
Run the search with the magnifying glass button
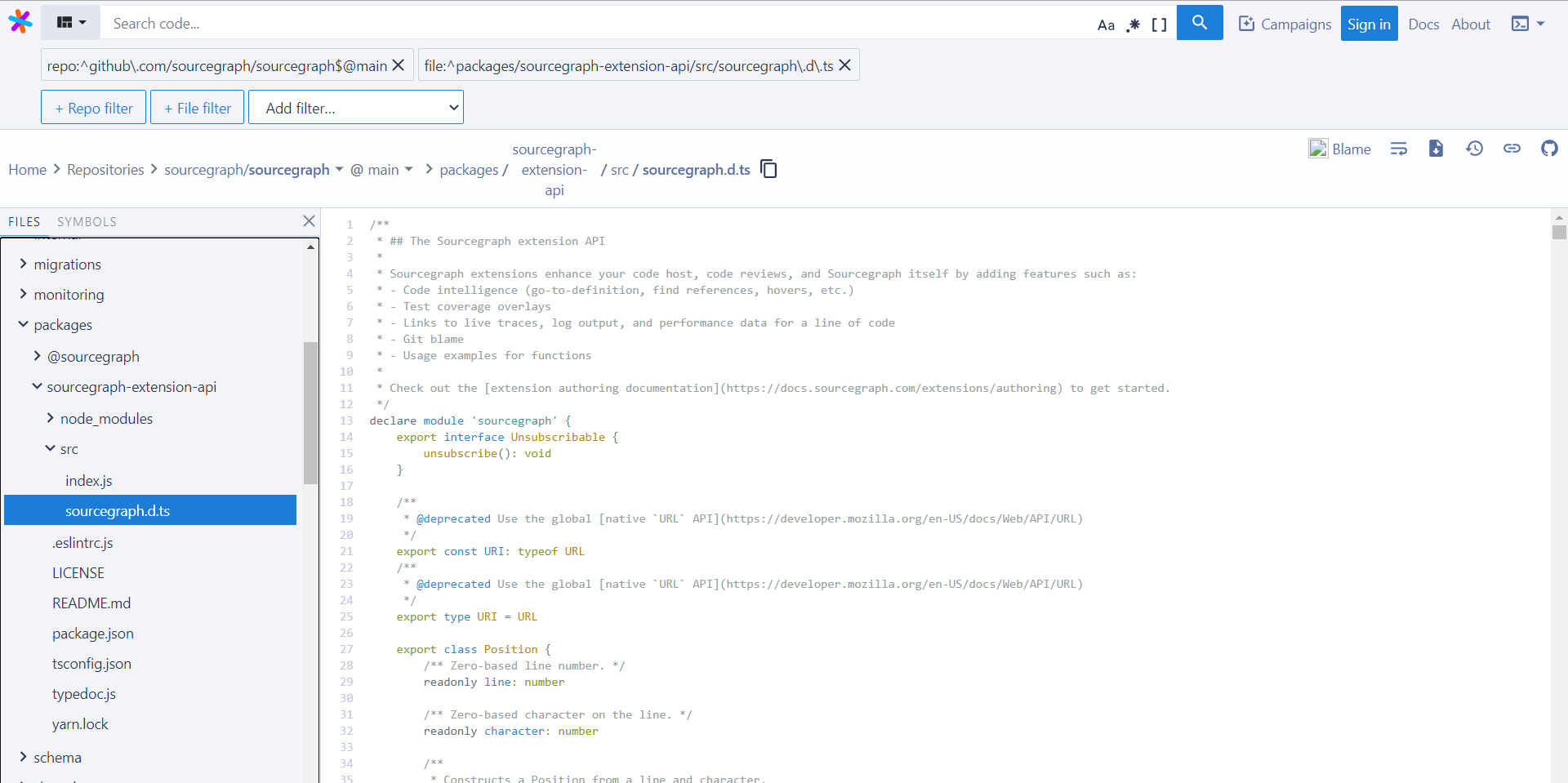point(1200,22)
